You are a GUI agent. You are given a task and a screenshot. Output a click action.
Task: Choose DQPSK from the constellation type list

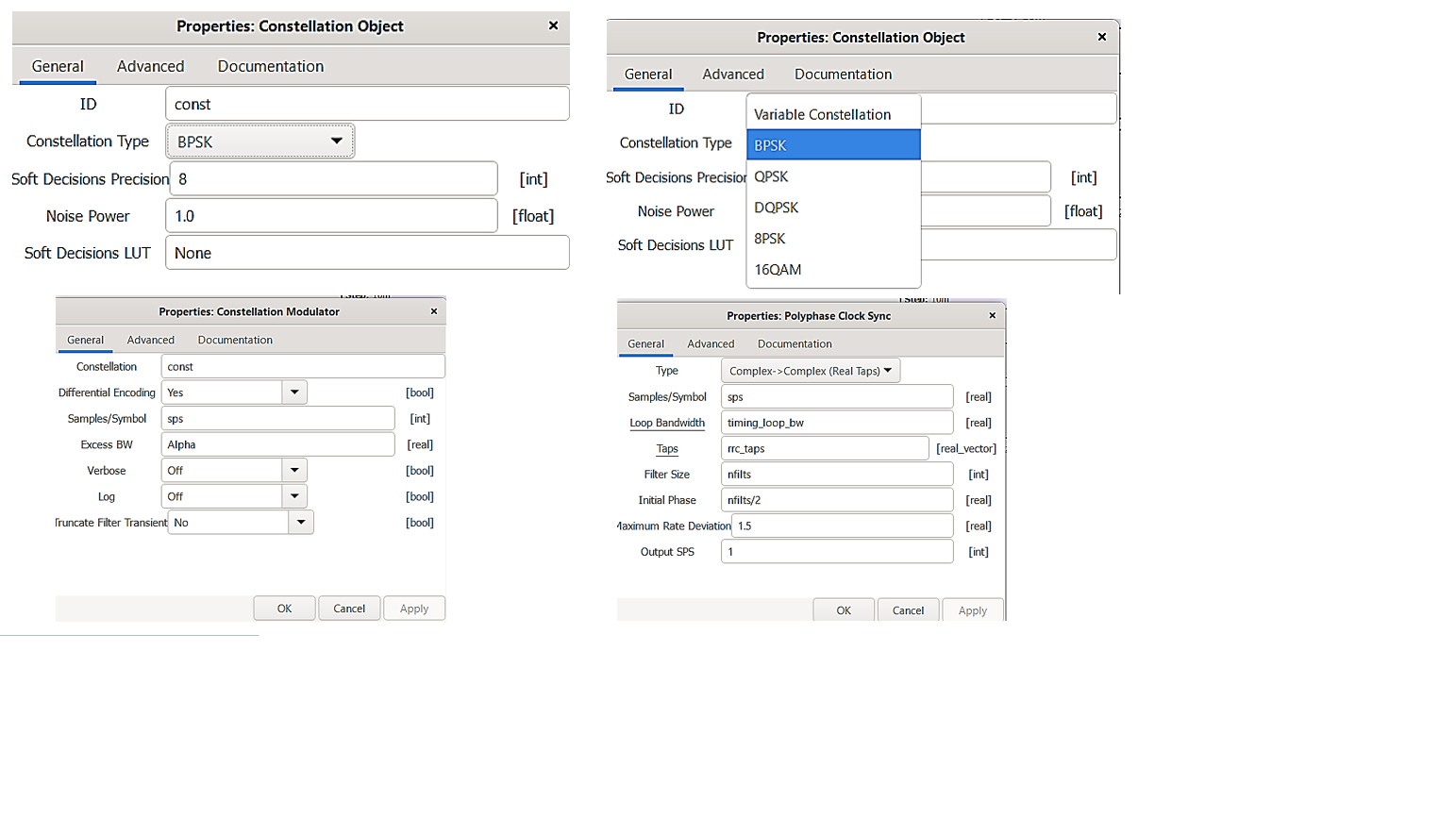833,208
